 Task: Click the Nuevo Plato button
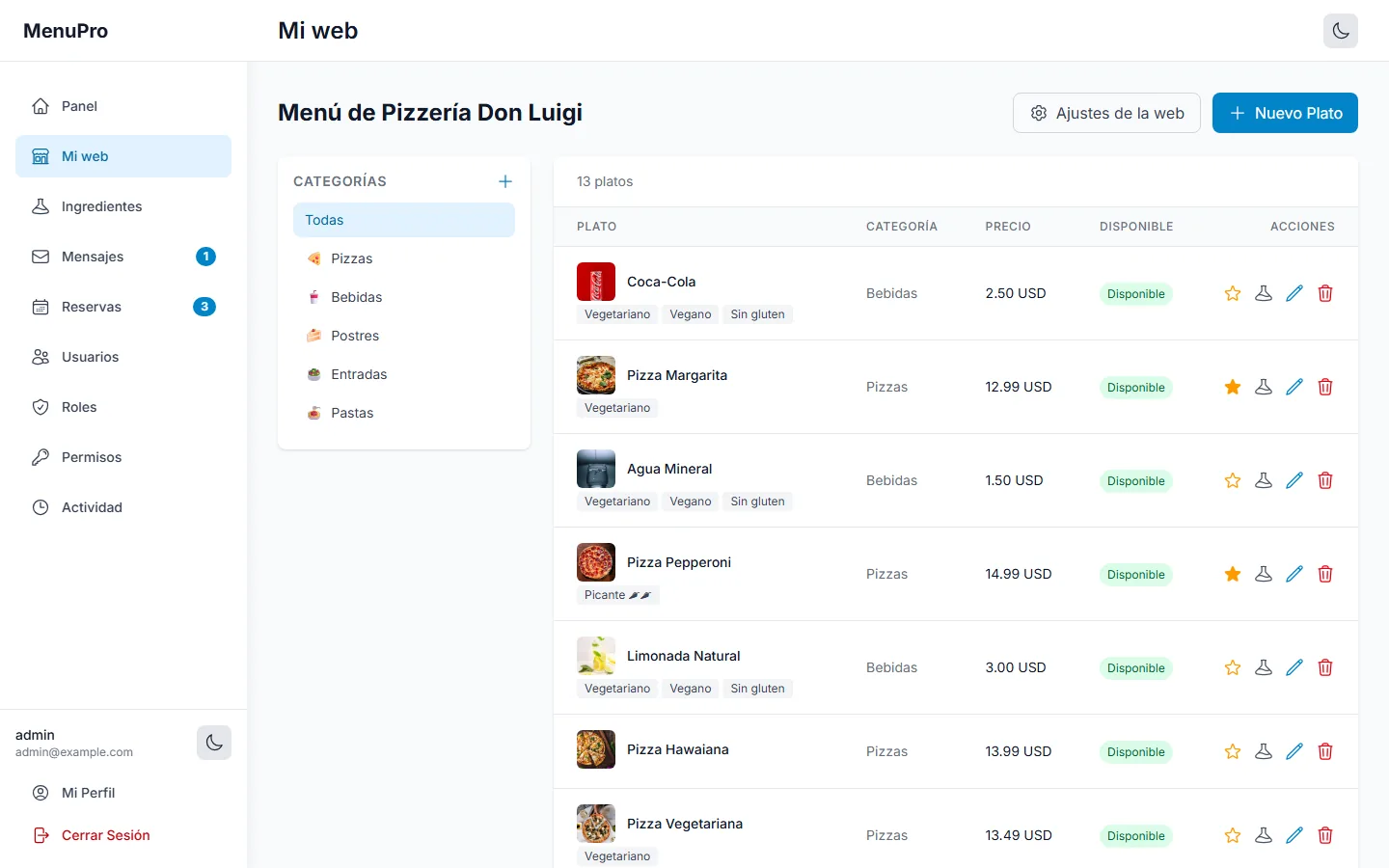coord(1285,113)
